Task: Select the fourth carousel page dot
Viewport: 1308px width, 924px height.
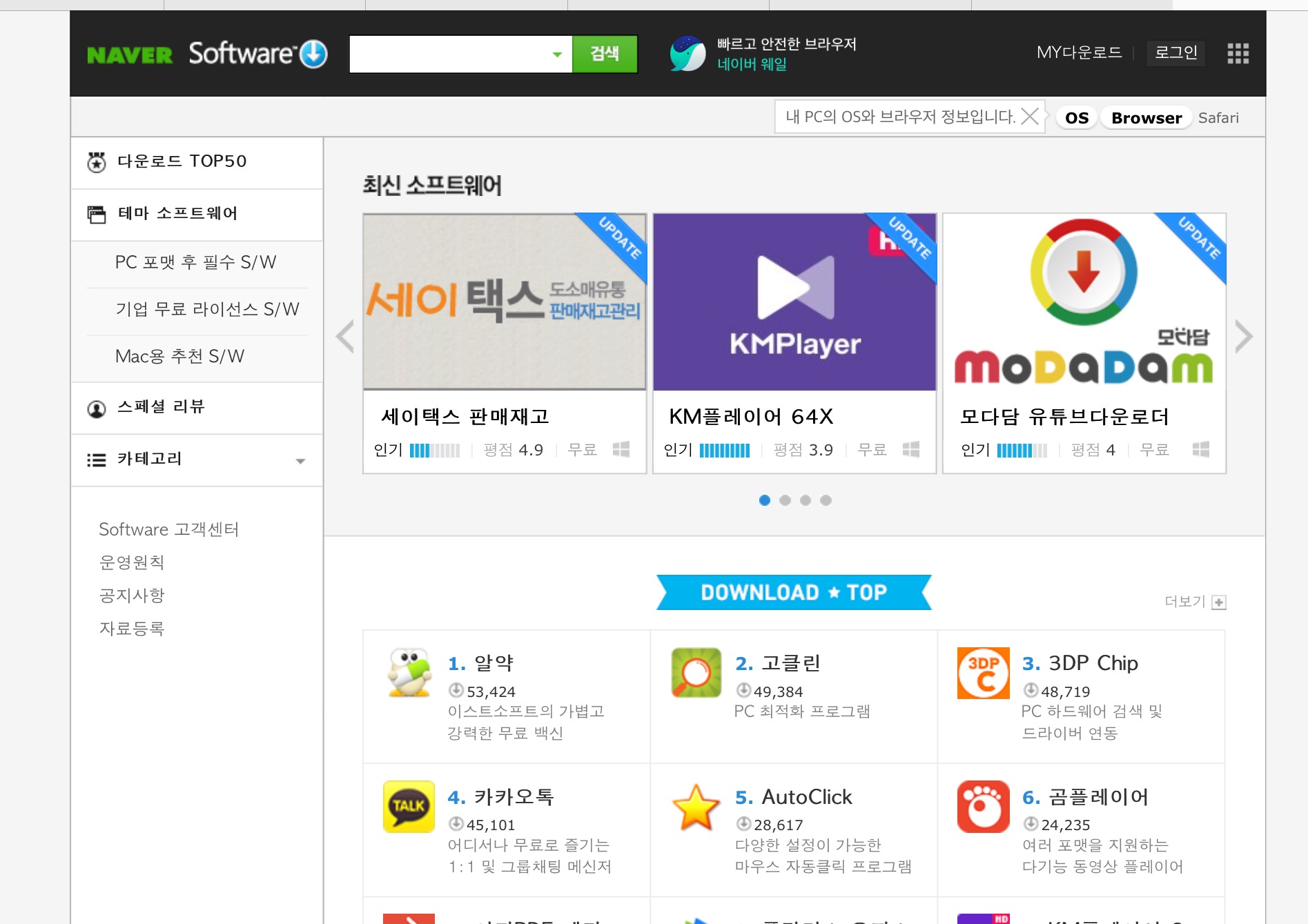Action: pyautogui.click(x=826, y=500)
